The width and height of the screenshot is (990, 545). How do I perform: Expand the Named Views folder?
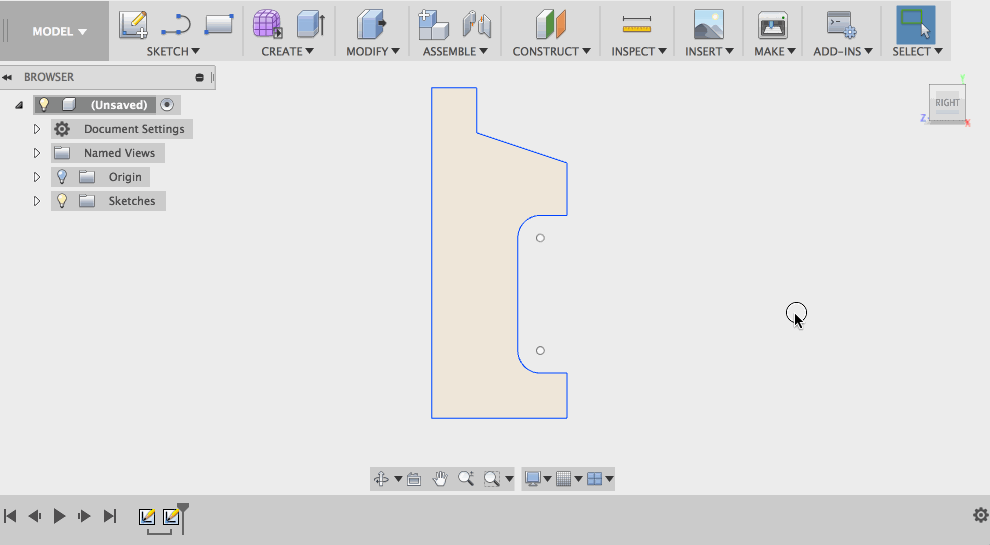37,153
